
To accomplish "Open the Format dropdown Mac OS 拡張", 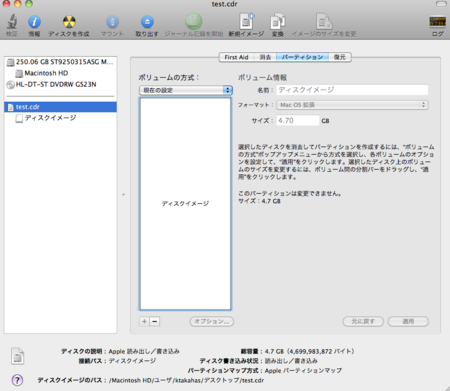I will (x=352, y=105).
